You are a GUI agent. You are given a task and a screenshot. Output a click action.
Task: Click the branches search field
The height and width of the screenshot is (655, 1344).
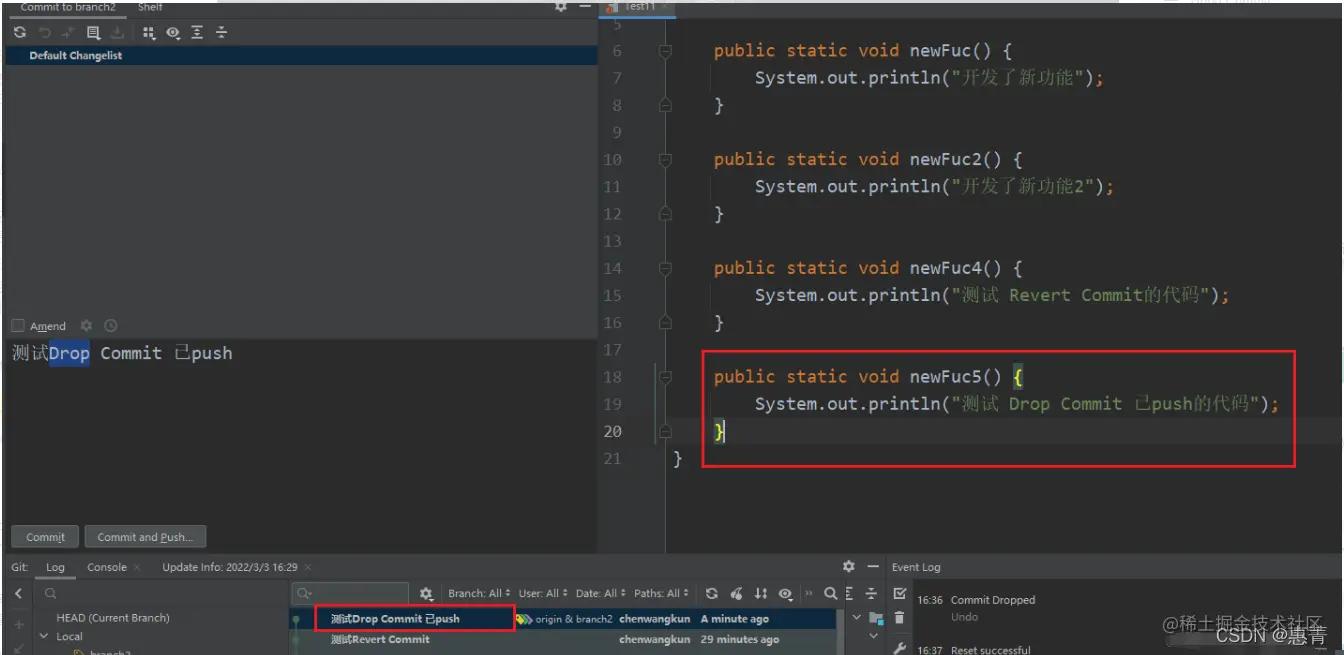(x=160, y=593)
